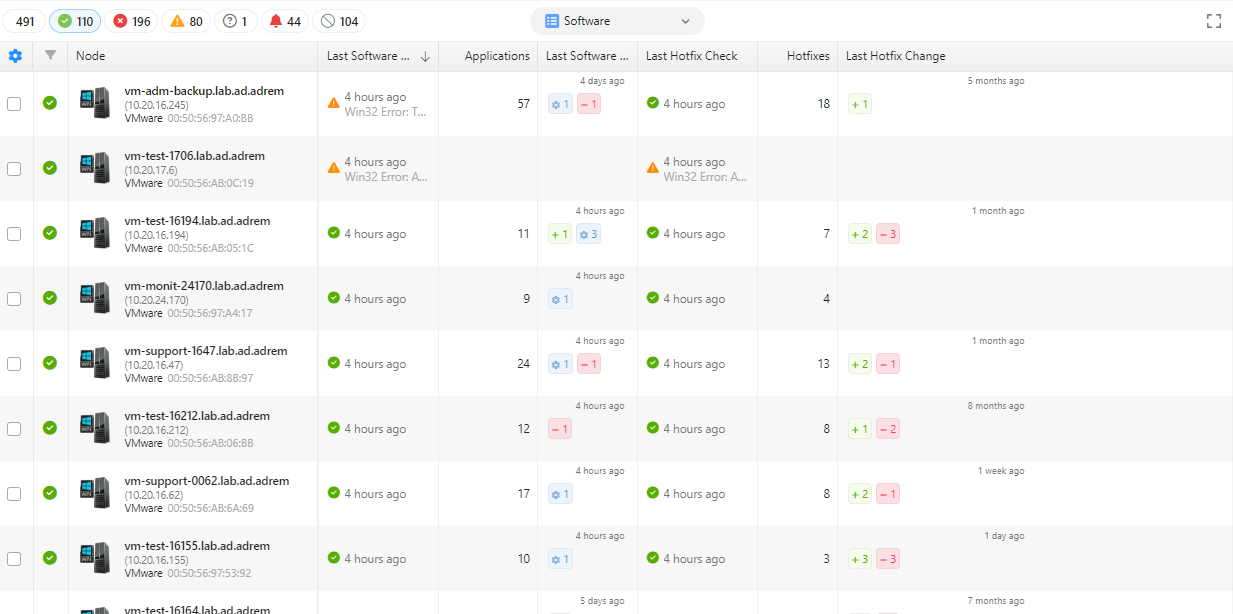Check the box for vm-test-16194.lab.ad.adrem
Screen dimensions: 1233x614
tap(14, 234)
